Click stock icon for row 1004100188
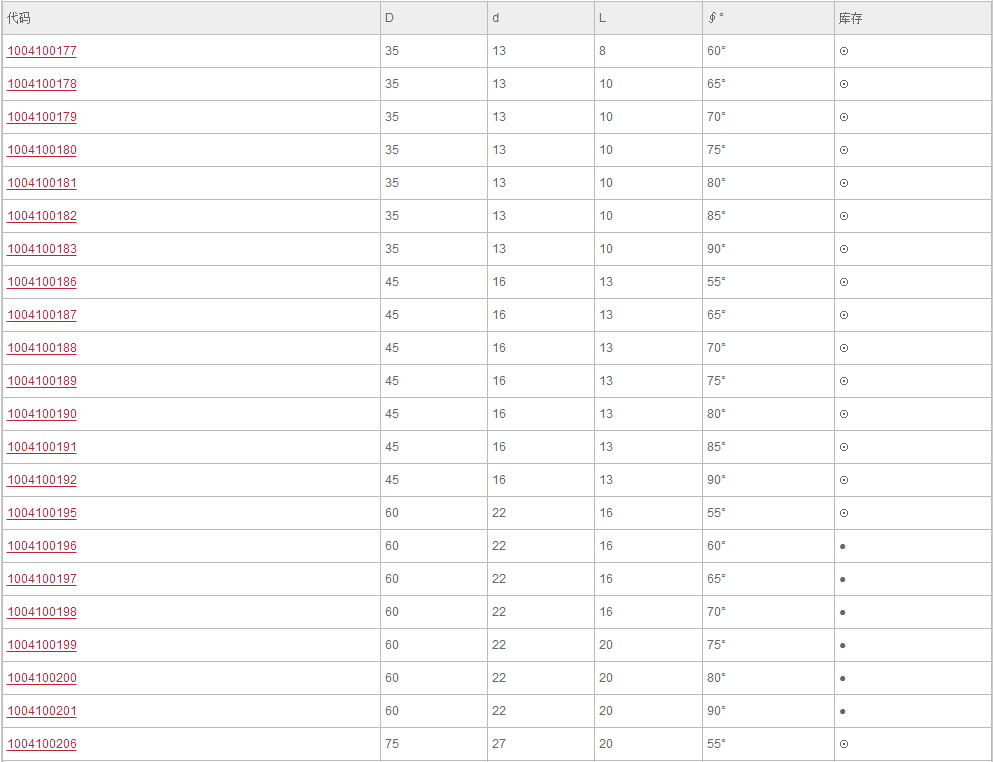The width and height of the screenshot is (993, 762). click(x=844, y=348)
